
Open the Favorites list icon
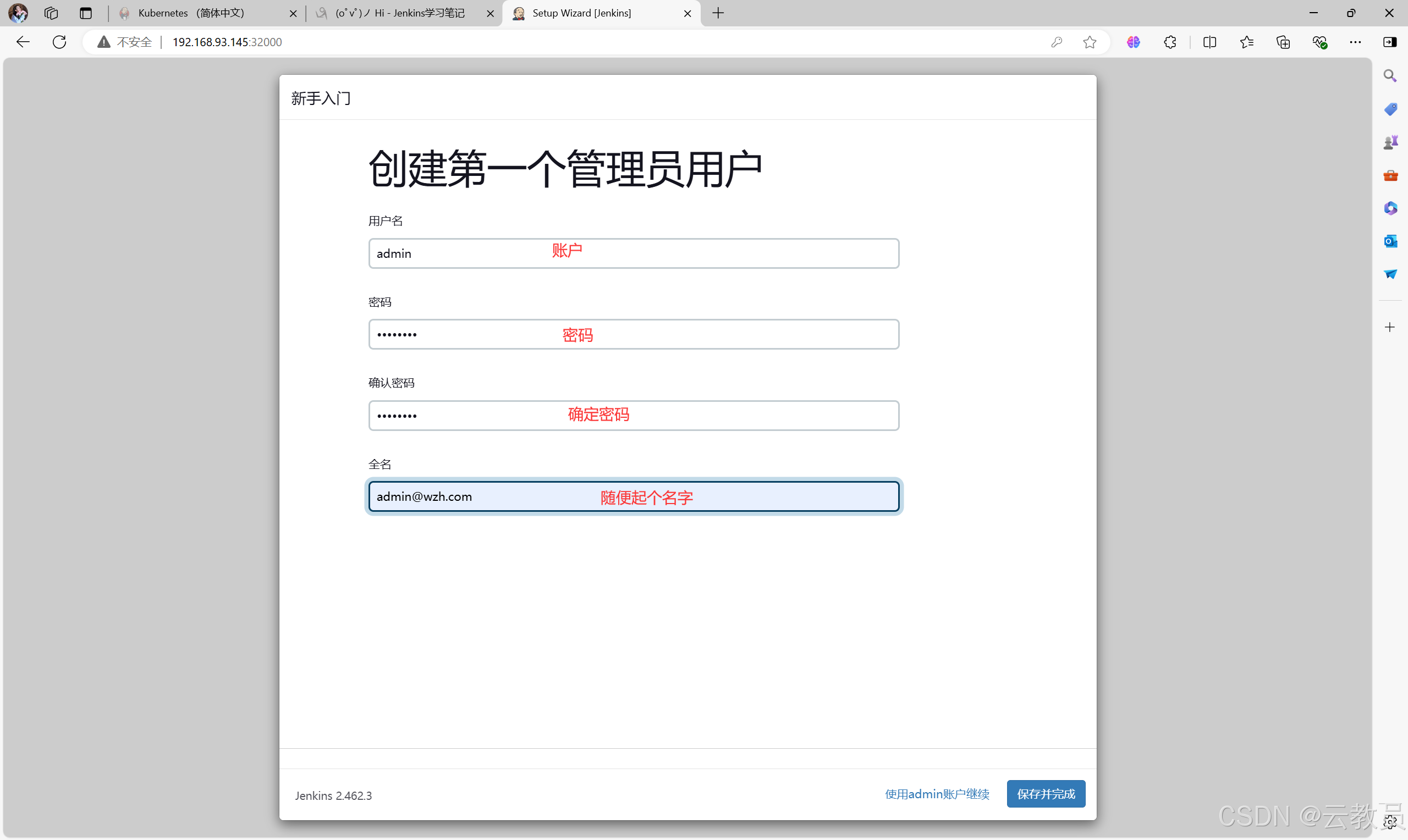pyautogui.click(x=1247, y=42)
